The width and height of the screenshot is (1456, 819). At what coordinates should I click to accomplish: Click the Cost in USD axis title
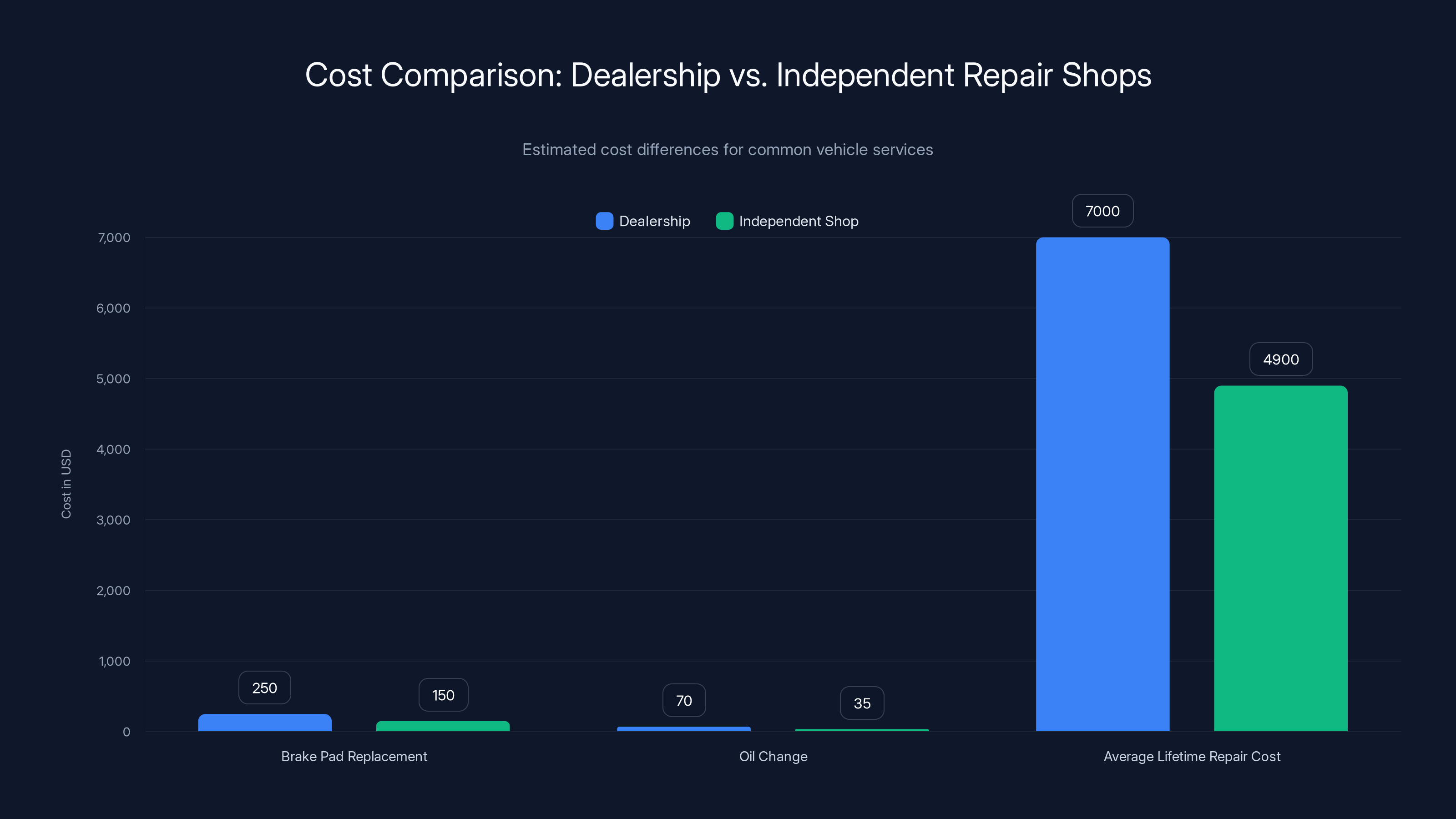(x=66, y=483)
